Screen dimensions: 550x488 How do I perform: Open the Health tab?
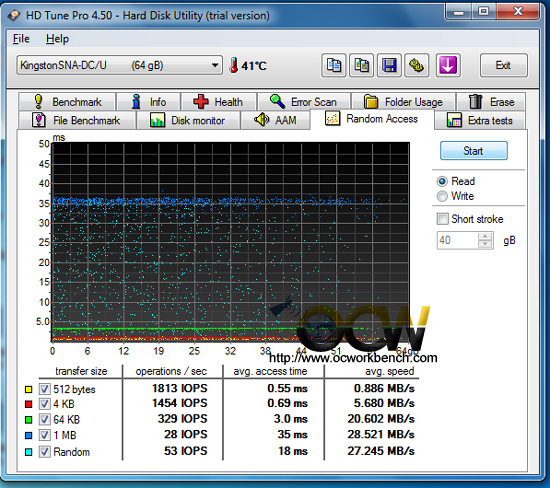219,102
